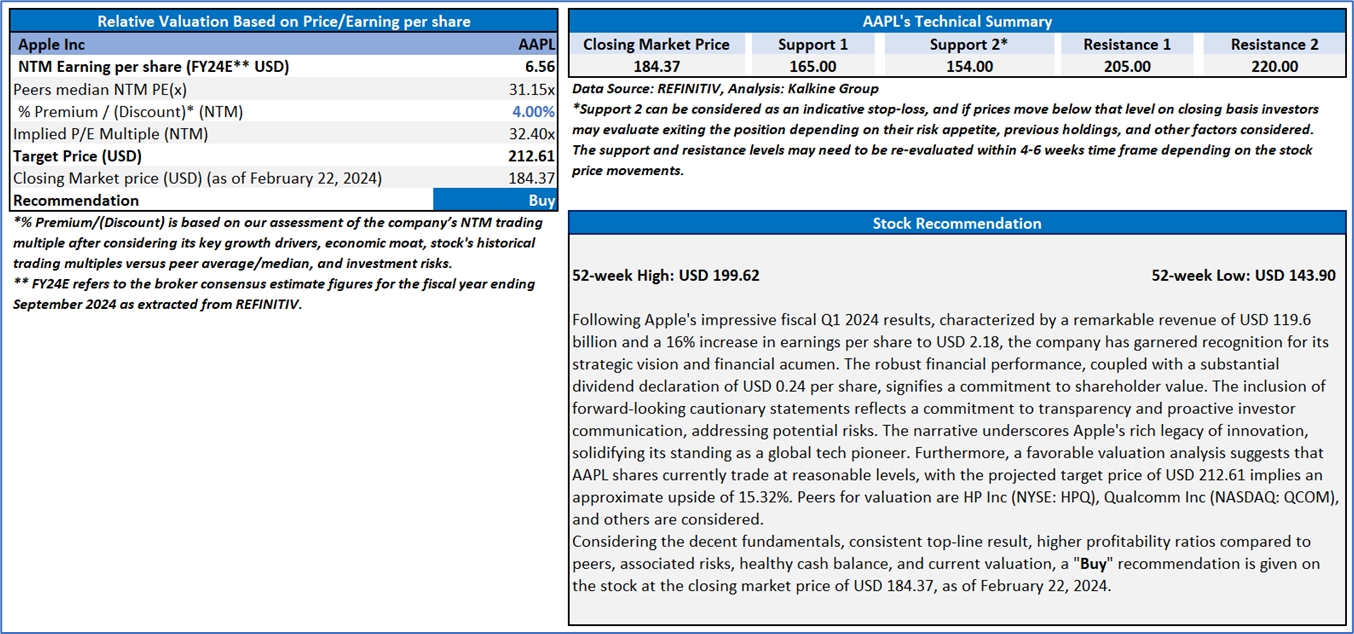
Task: Click the Resistance 1 value 205.00
Action: 1126,67
